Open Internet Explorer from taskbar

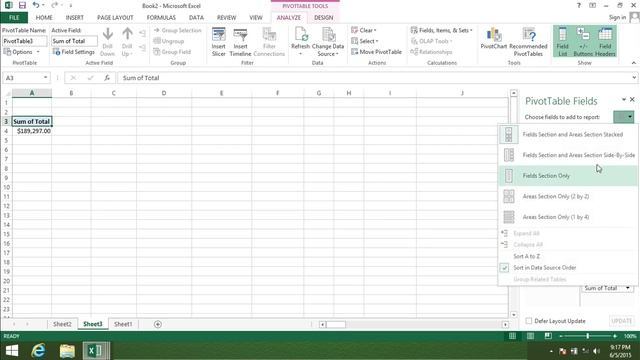tap(38, 350)
